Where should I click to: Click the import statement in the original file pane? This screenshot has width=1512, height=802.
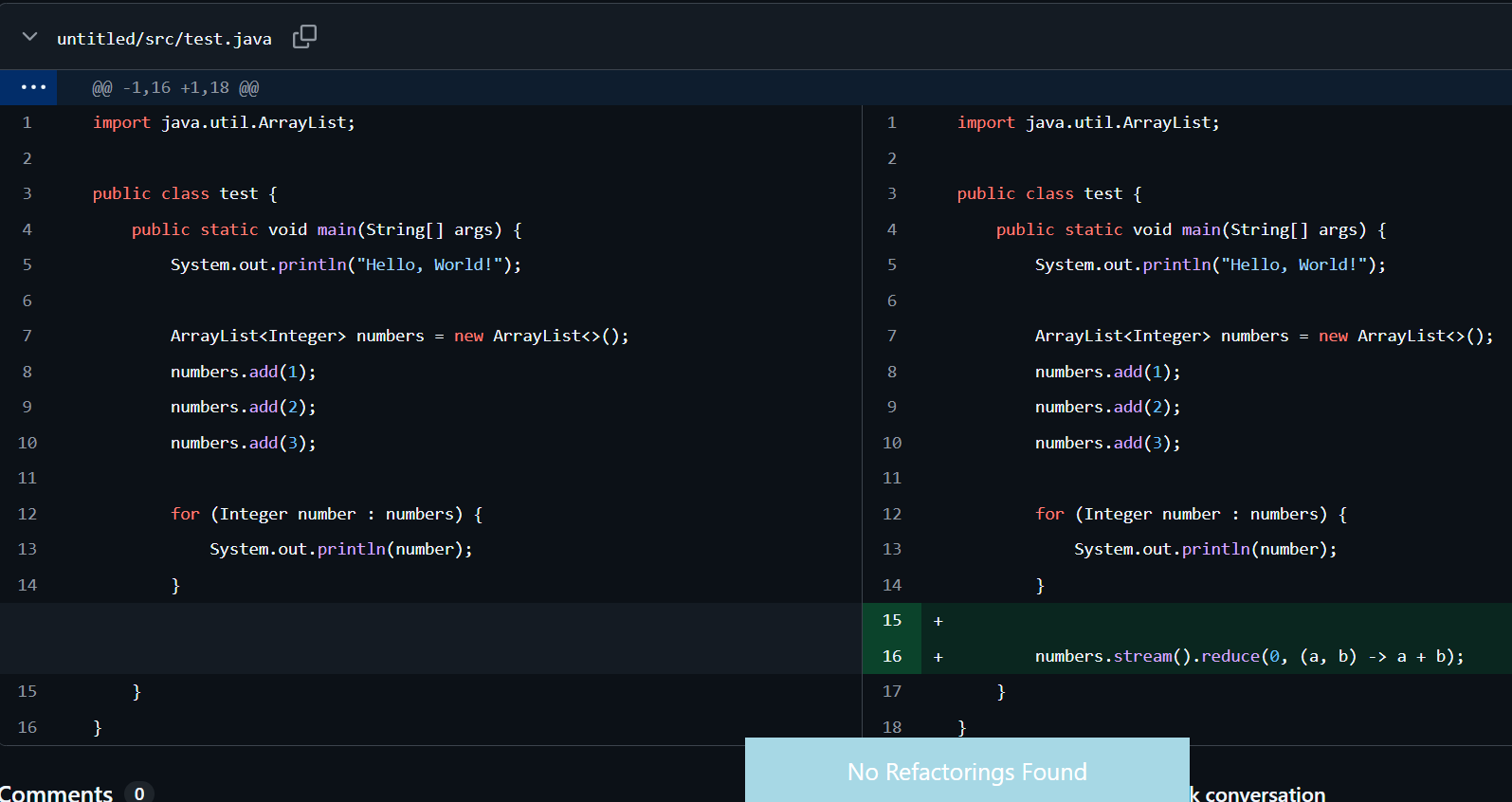tap(224, 122)
